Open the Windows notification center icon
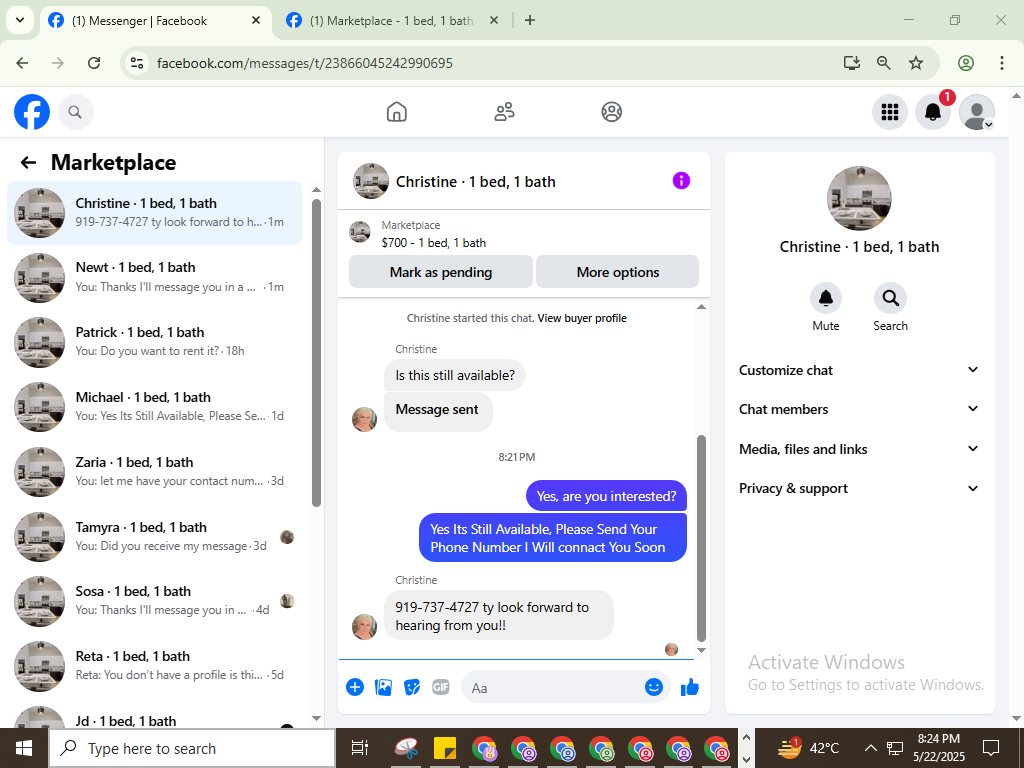This screenshot has height=768, width=1024. tap(991, 748)
